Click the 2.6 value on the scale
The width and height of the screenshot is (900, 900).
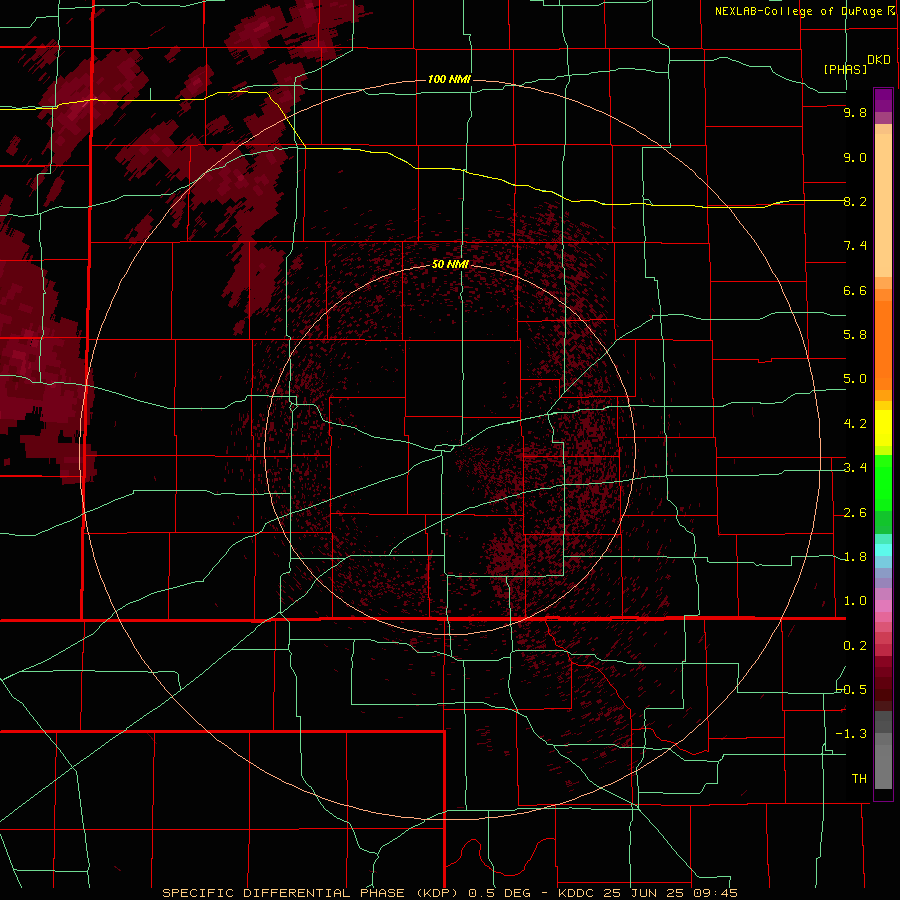point(855,513)
